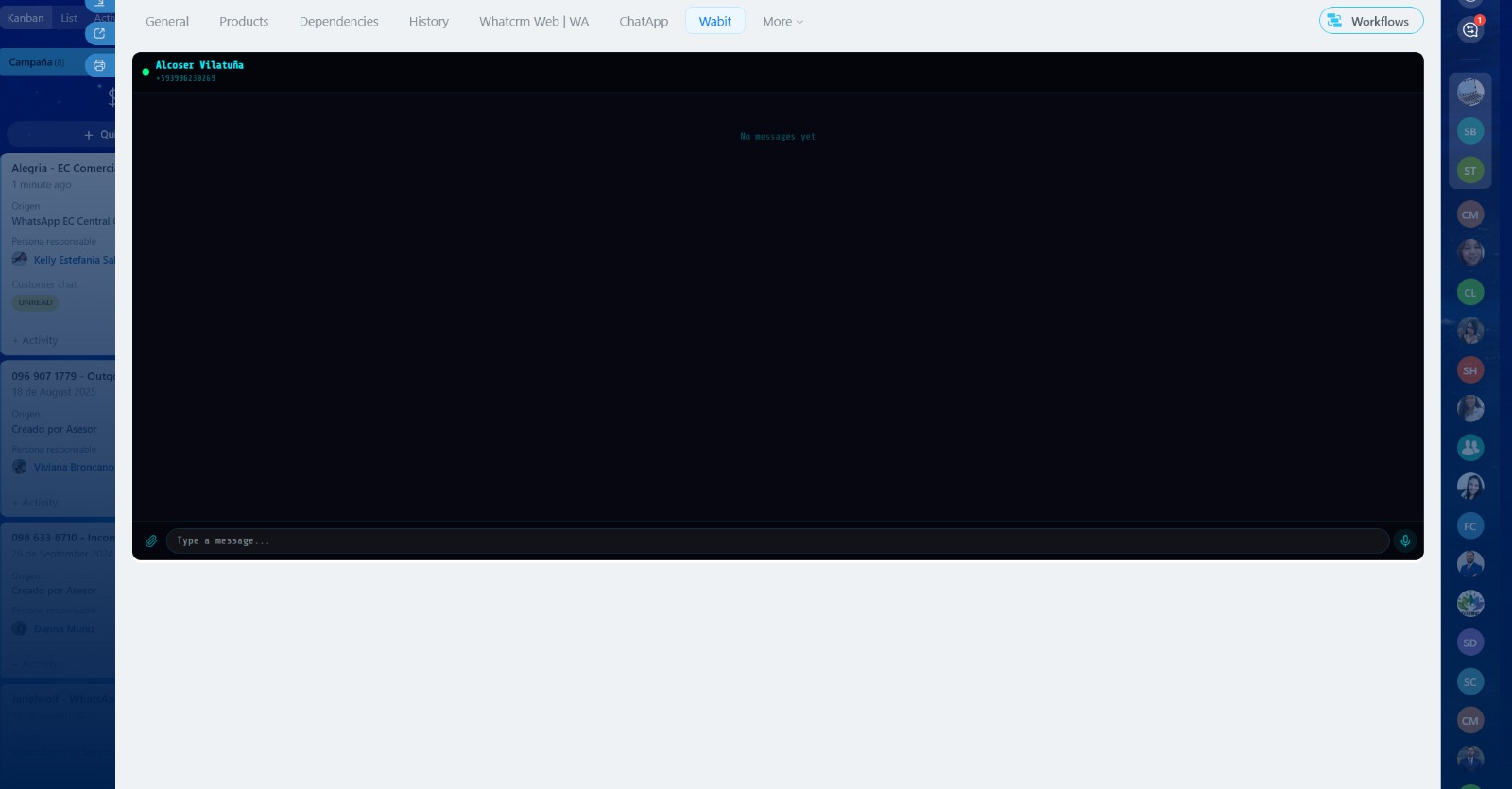Open the chat notifications icon with badge

pyautogui.click(x=1469, y=29)
